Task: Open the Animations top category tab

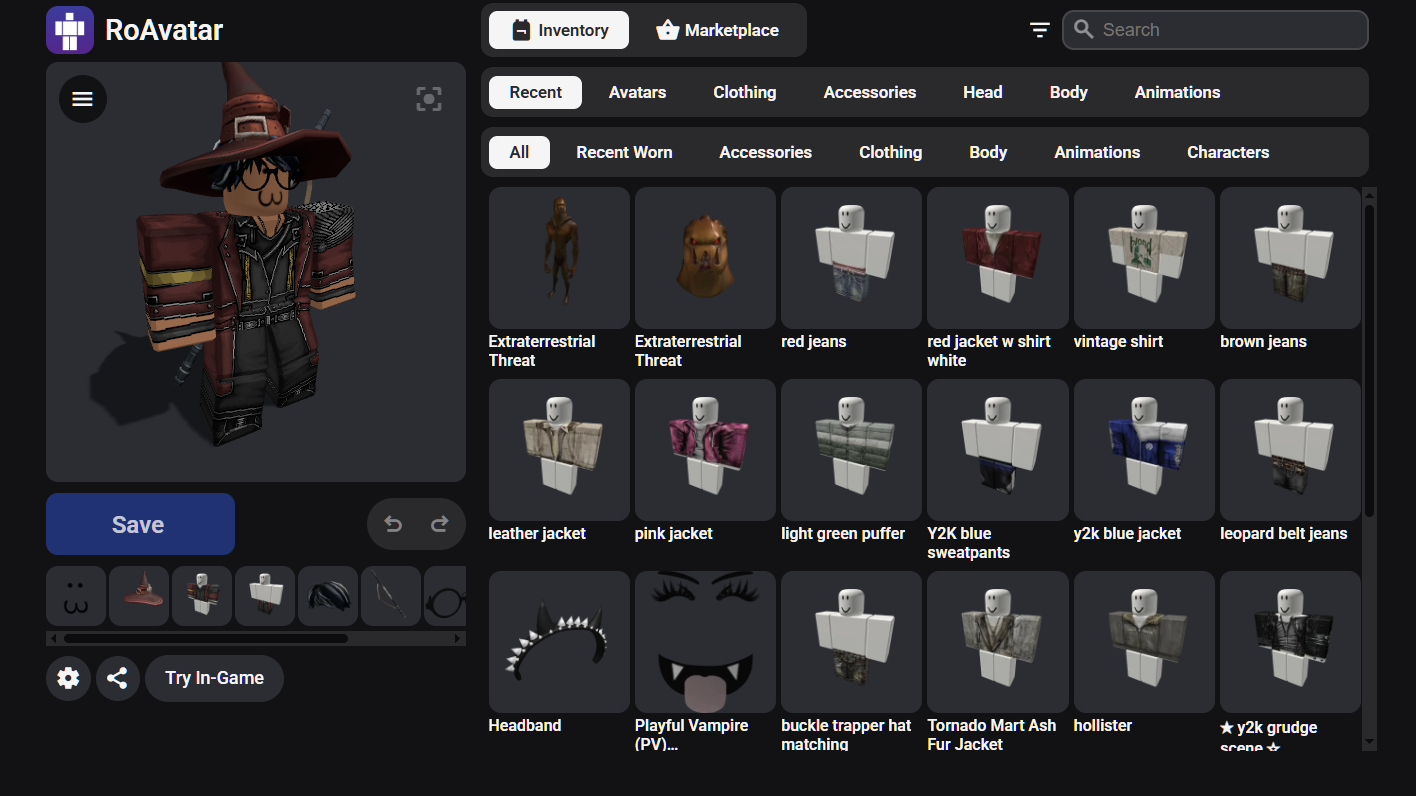Action: click(x=1177, y=92)
